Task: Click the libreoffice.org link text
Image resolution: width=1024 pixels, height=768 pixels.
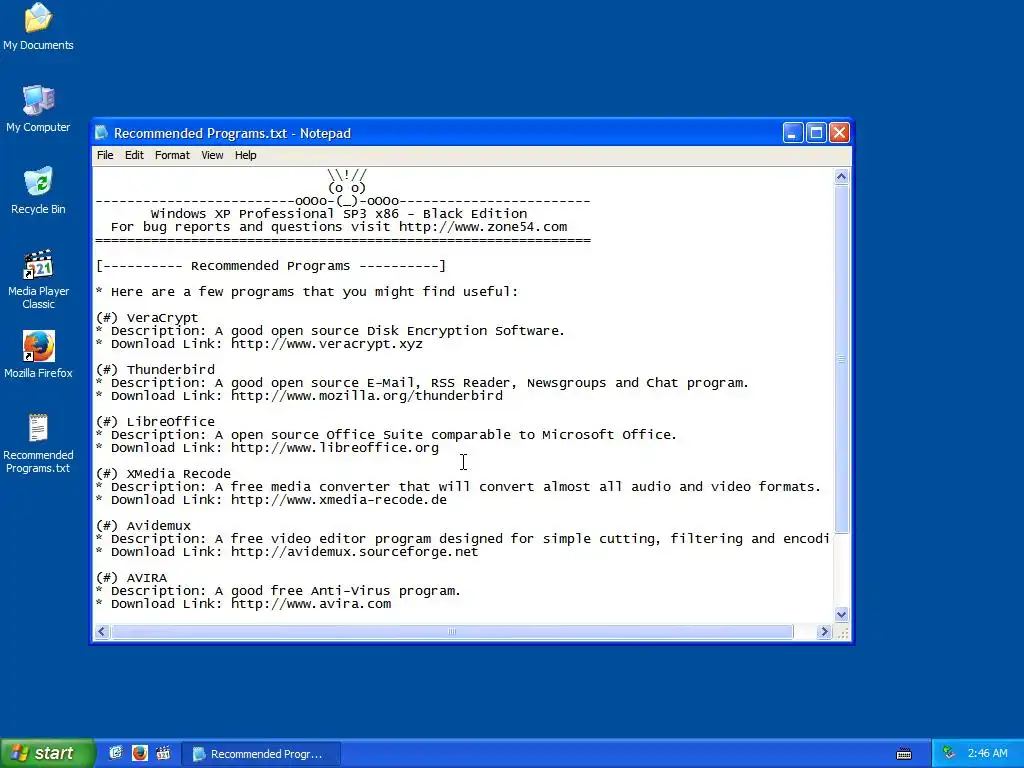Action: tap(334, 448)
